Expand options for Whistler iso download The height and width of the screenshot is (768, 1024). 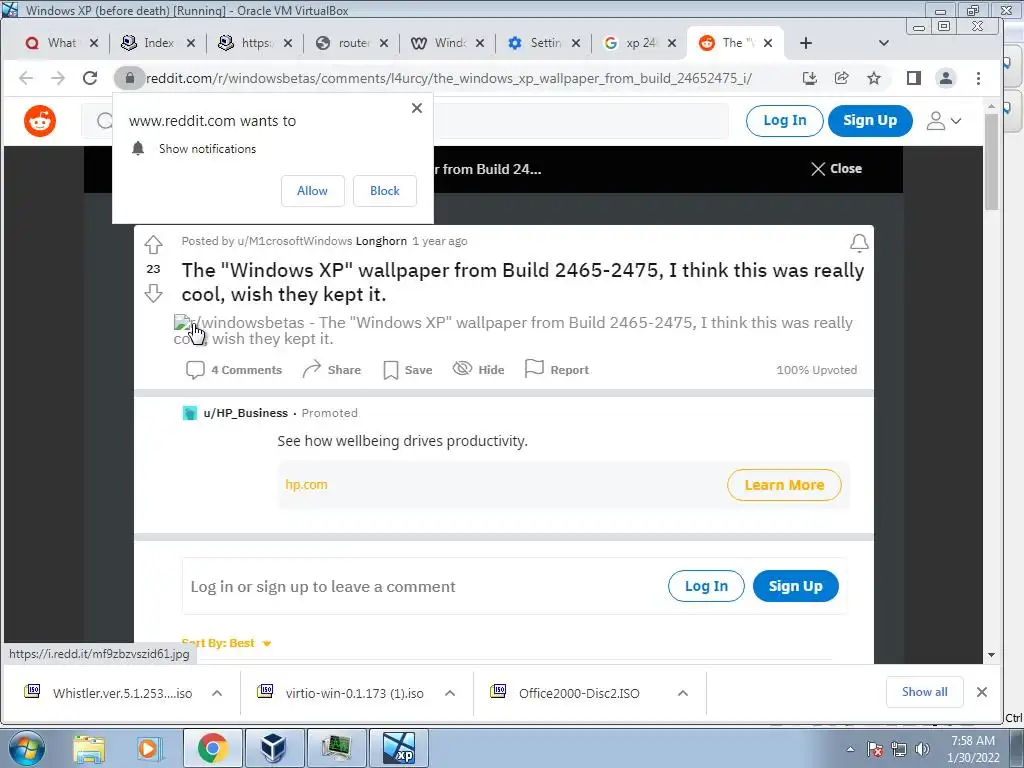[x=217, y=694]
